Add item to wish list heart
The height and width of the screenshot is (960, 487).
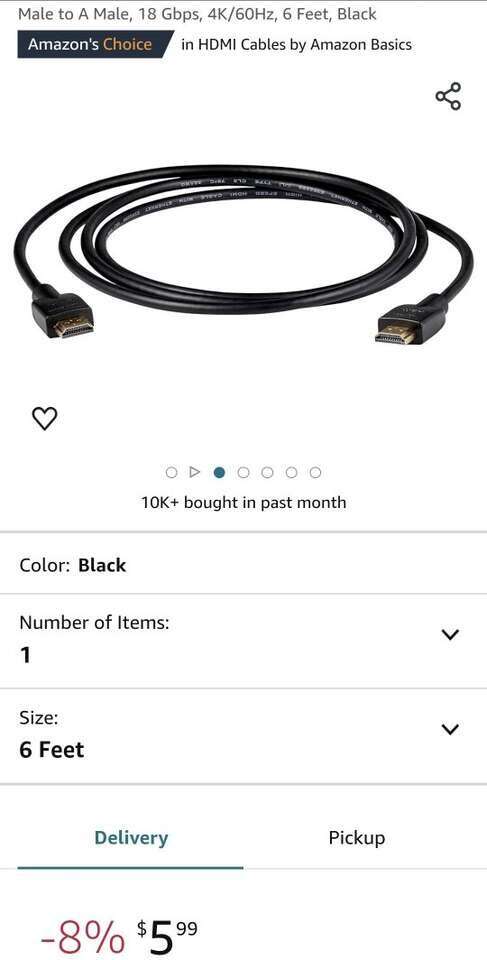44,418
